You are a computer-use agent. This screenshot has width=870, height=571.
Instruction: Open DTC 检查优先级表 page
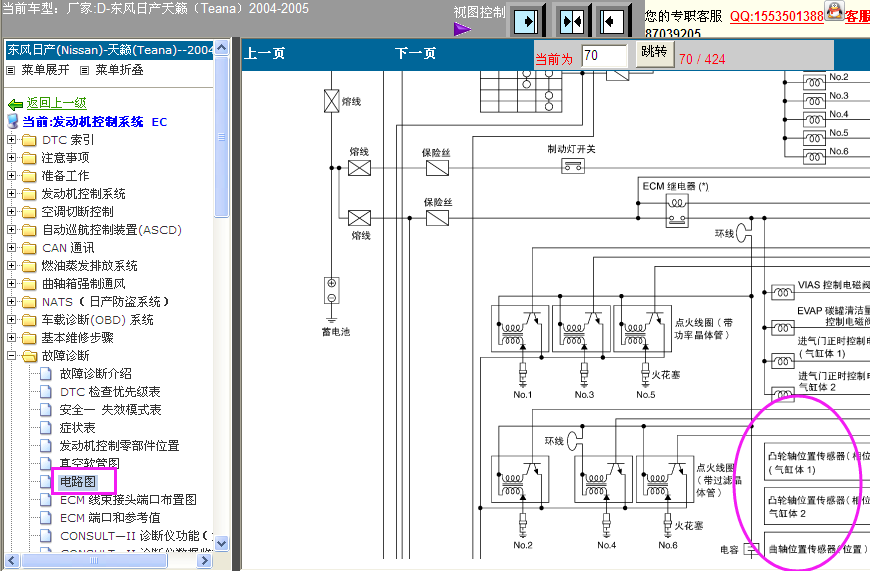tap(110, 392)
